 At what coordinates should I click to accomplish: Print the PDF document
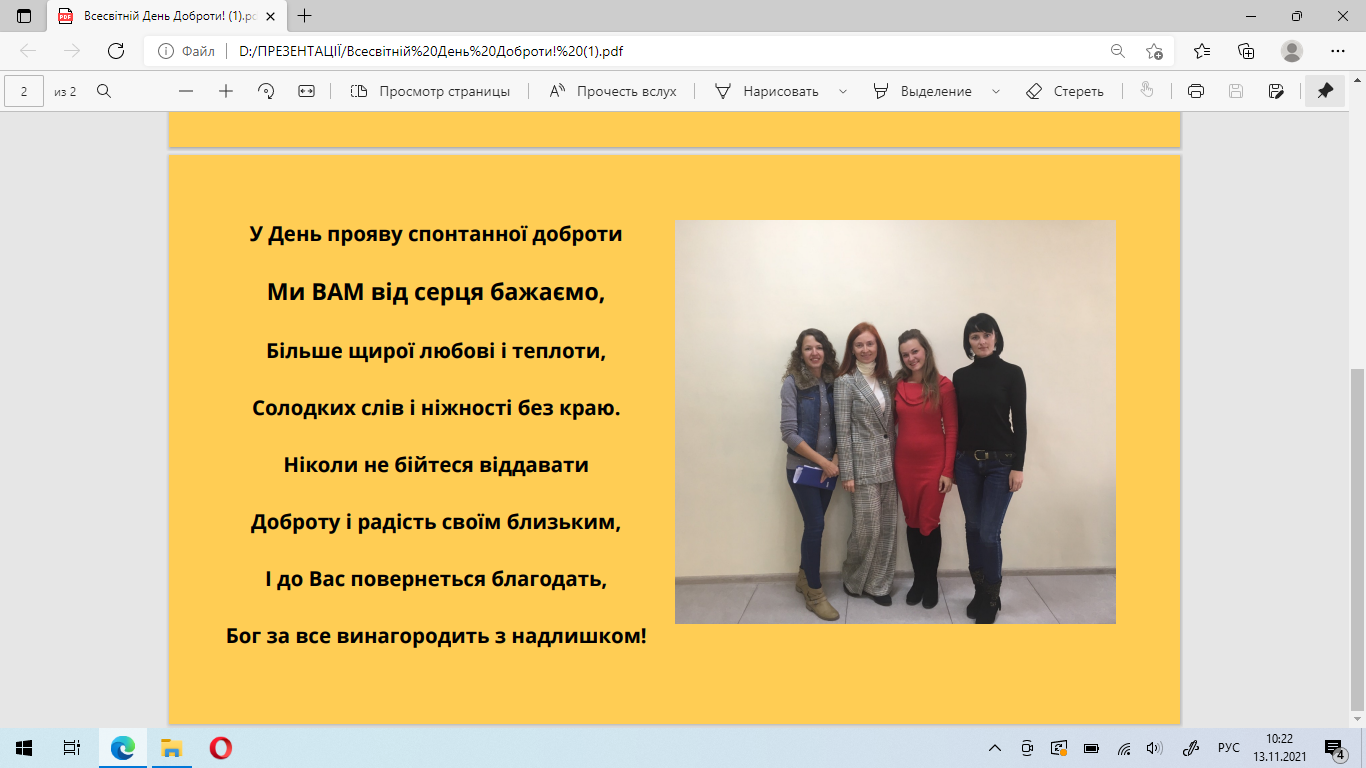1196,91
